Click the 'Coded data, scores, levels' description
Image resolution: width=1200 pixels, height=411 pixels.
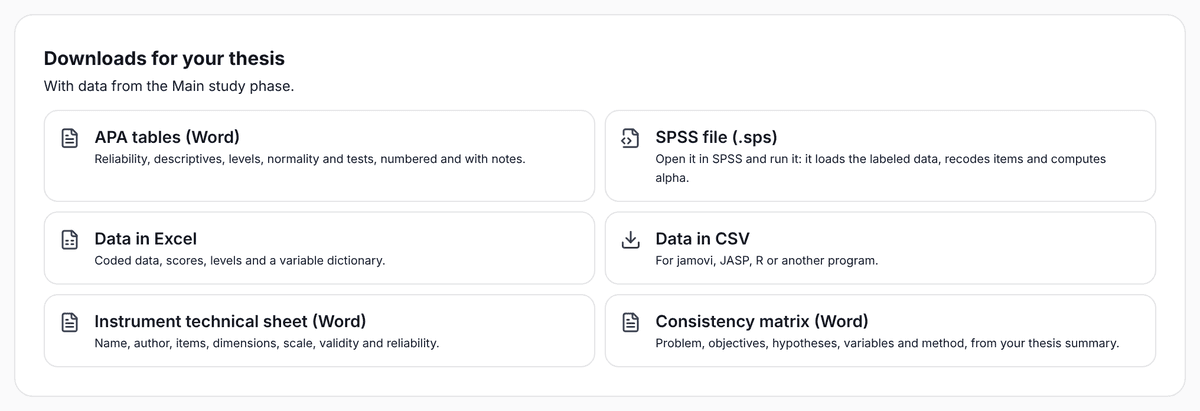point(240,261)
